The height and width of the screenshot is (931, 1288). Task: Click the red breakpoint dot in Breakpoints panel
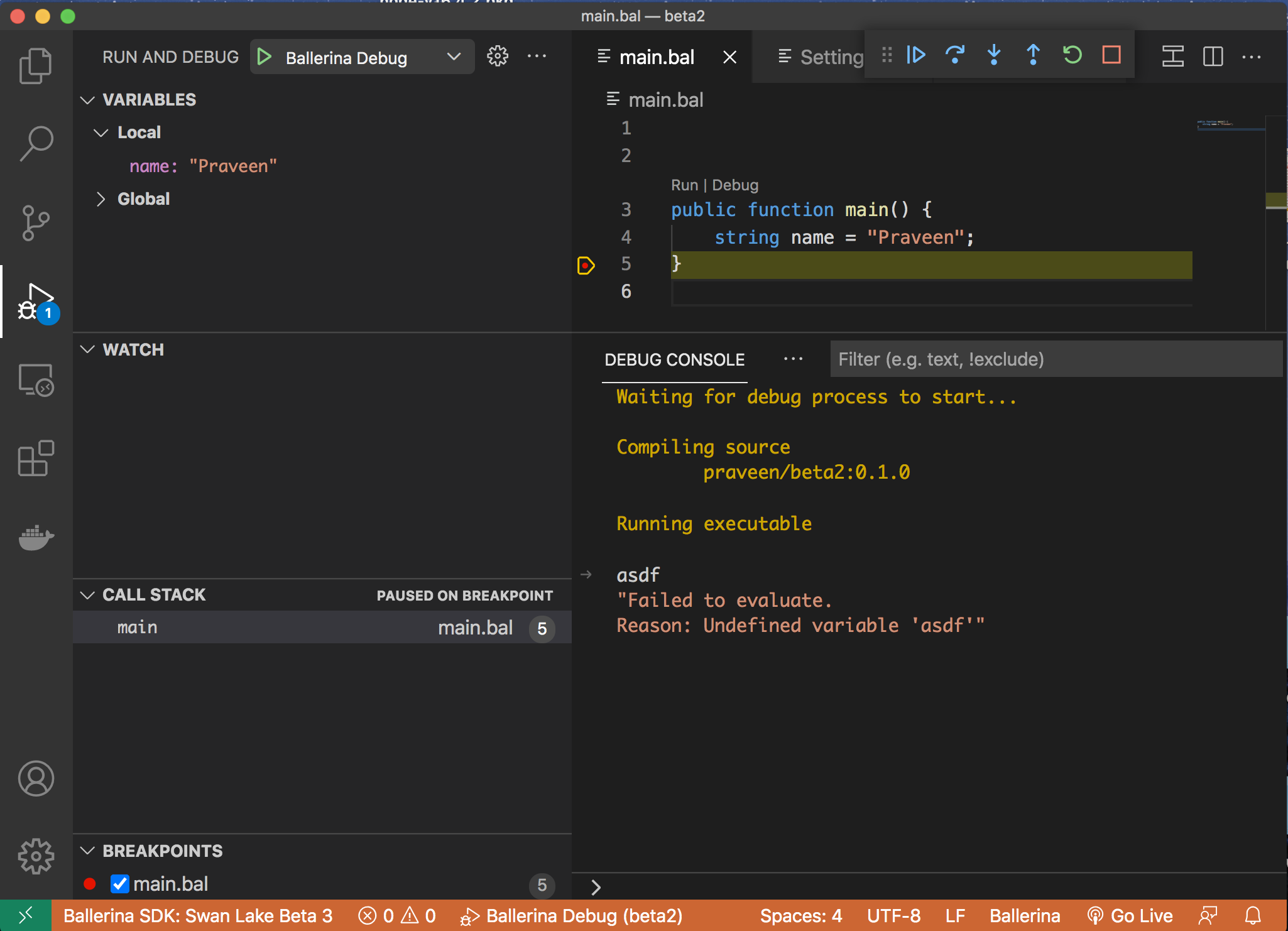(x=90, y=884)
